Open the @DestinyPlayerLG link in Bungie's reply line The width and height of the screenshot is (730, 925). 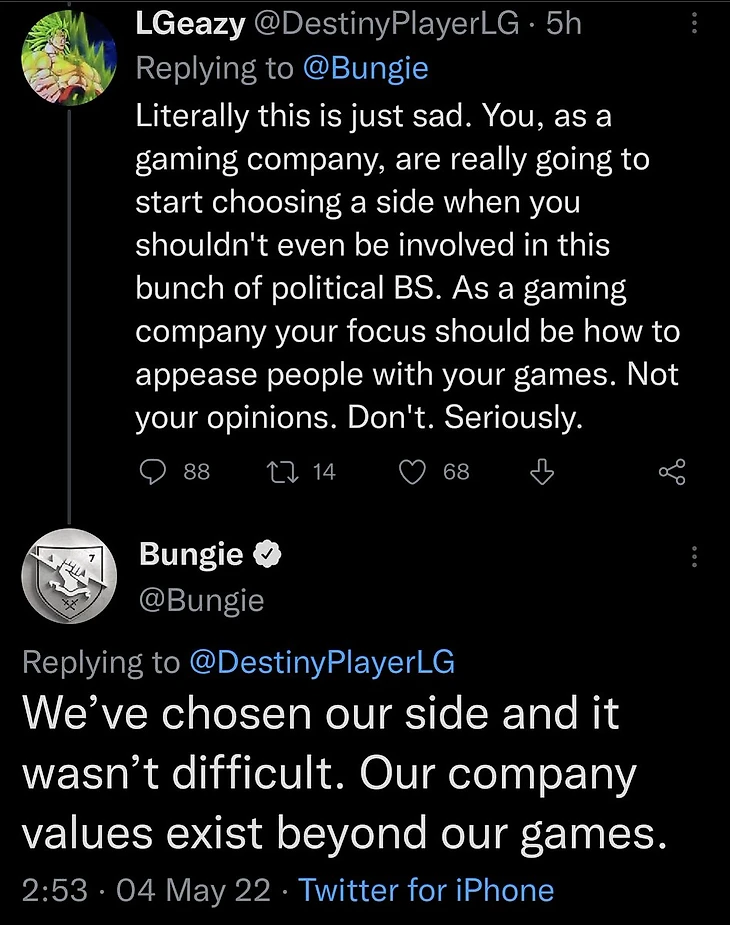[x=321, y=661]
